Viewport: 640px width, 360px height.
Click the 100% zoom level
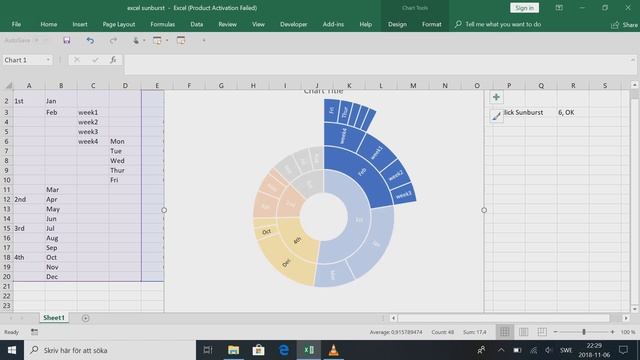pyautogui.click(x=628, y=332)
